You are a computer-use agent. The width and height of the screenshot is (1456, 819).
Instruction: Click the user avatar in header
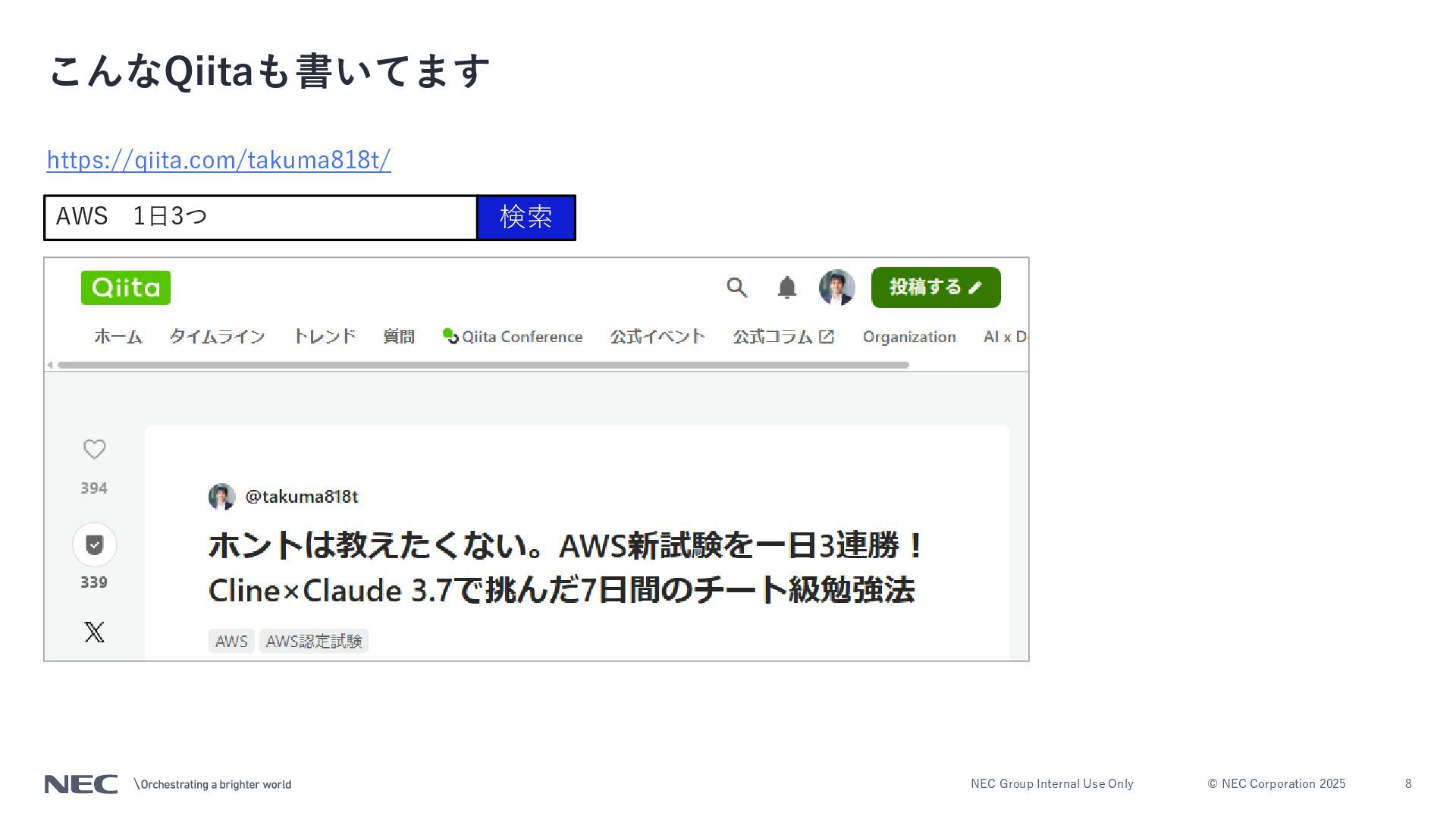[x=836, y=287]
